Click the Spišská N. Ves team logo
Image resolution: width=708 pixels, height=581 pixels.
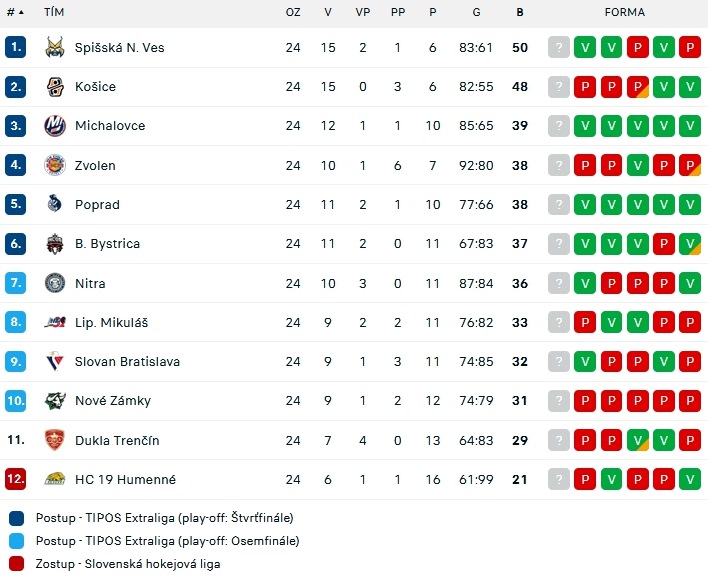[x=55, y=47]
